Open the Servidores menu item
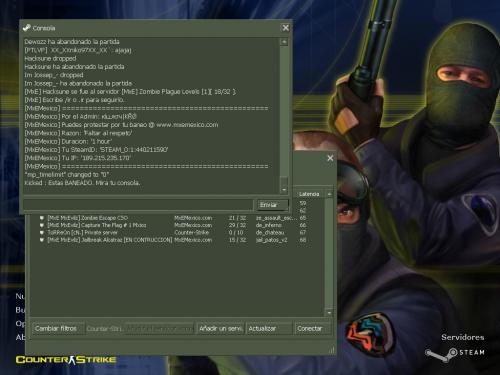This screenshot has width=500, height=375. 463,337
